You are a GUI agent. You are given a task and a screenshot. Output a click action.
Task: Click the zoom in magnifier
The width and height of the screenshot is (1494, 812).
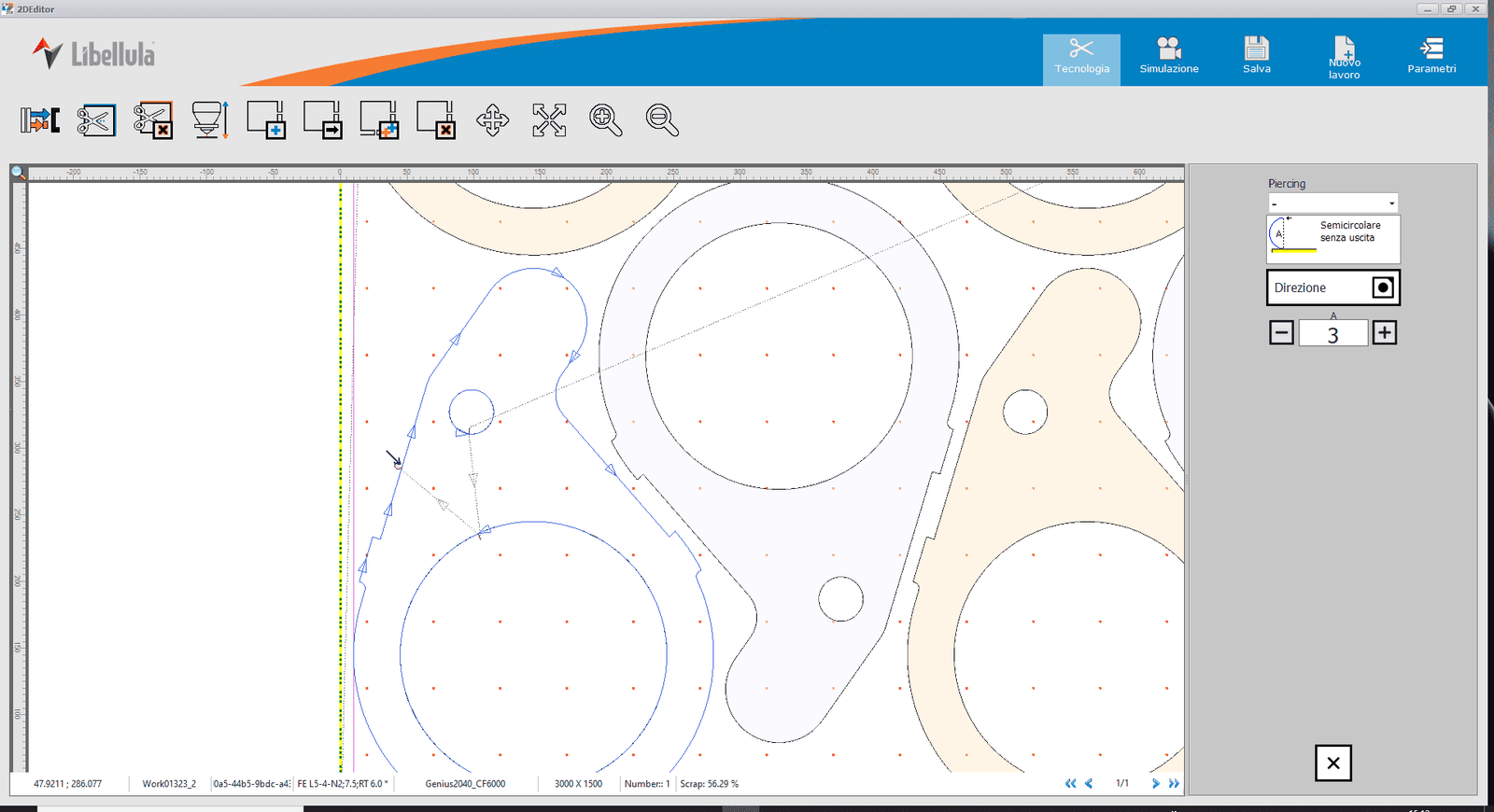pyautogui.click(x=606, y=120)
